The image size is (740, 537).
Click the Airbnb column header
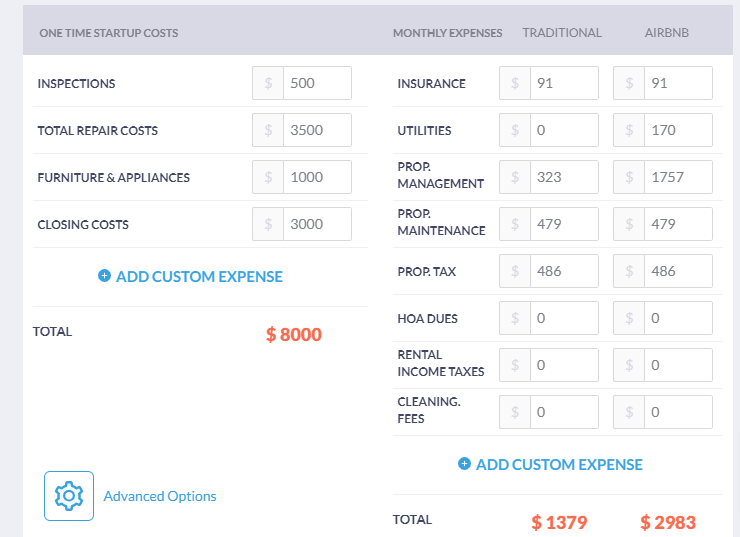pos(666,33)
